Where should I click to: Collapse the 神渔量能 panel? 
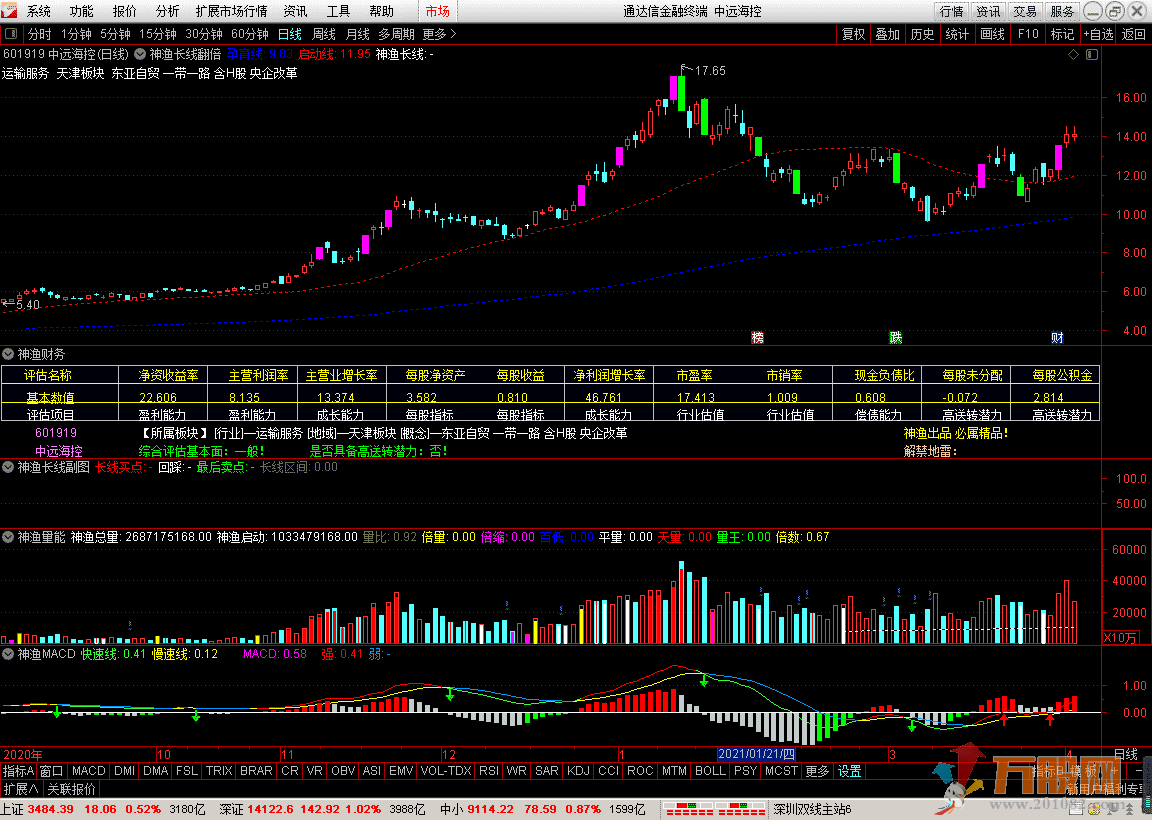8,537
